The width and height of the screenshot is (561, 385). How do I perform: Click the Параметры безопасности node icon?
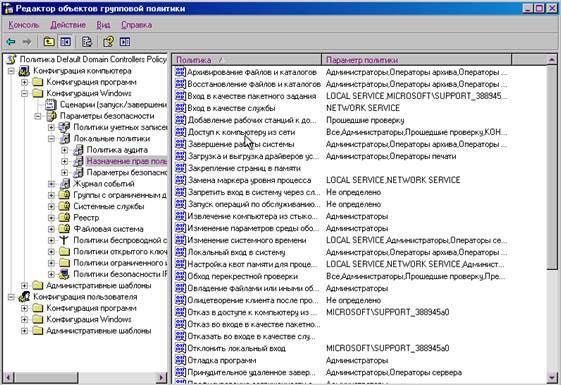[x=51, y=116]
